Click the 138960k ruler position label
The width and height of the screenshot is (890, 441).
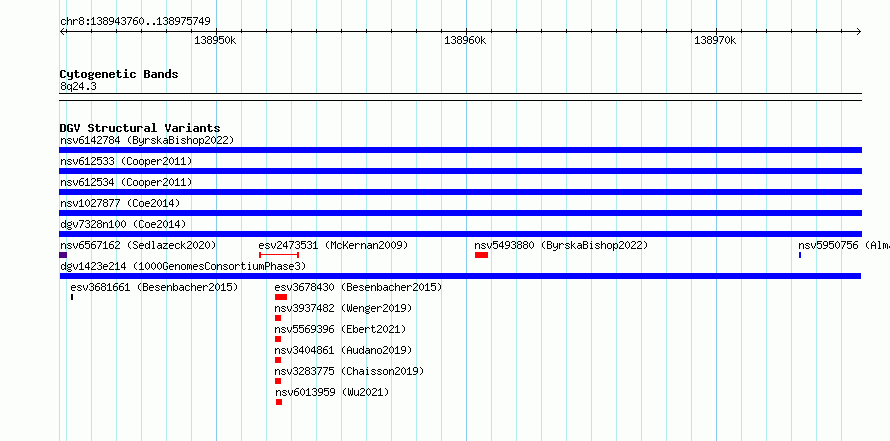465,40
